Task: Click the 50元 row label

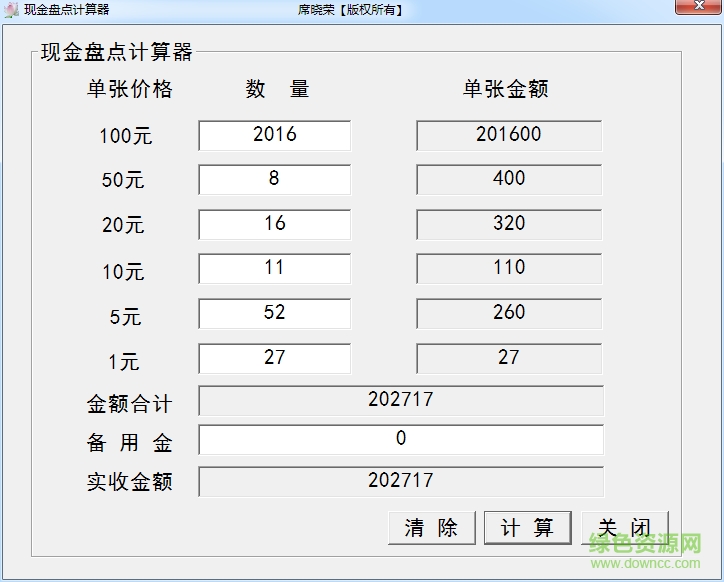Action: [x=123, y=180]
